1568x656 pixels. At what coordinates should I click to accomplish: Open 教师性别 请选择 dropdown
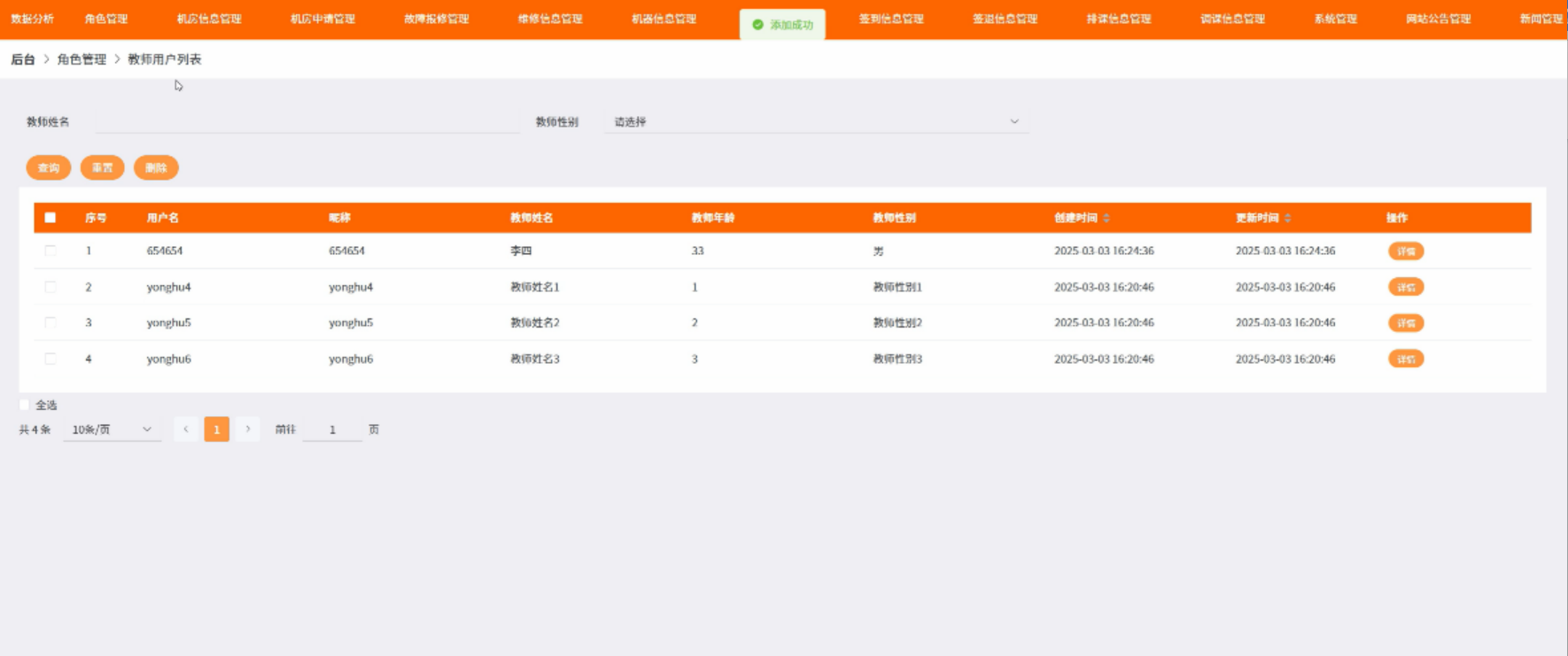[816, 122]
